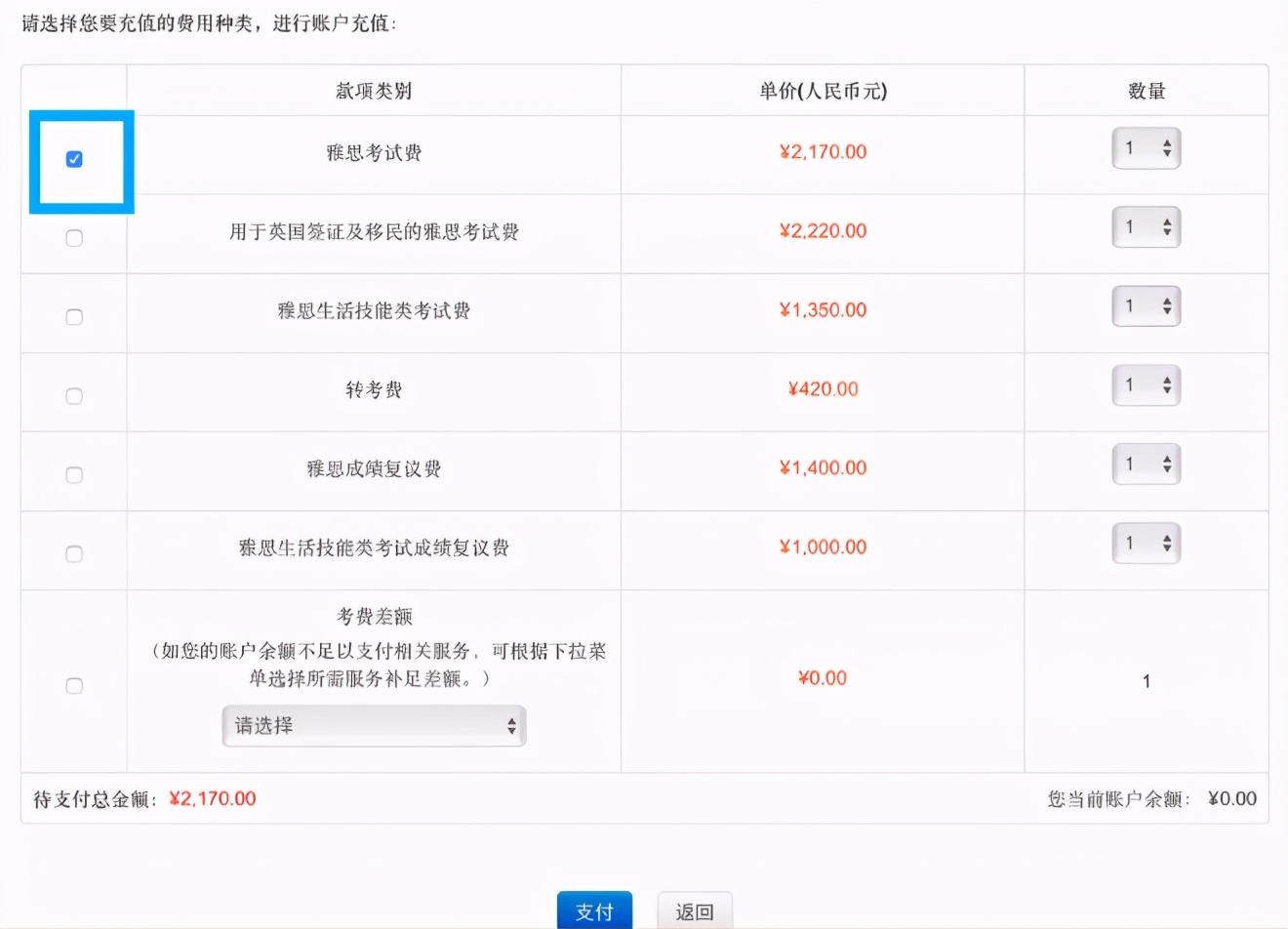This screenshot has height=929, width=1288.
Task: Check the 雅思成绩复议费 checkbox
Action: [74, 474]
